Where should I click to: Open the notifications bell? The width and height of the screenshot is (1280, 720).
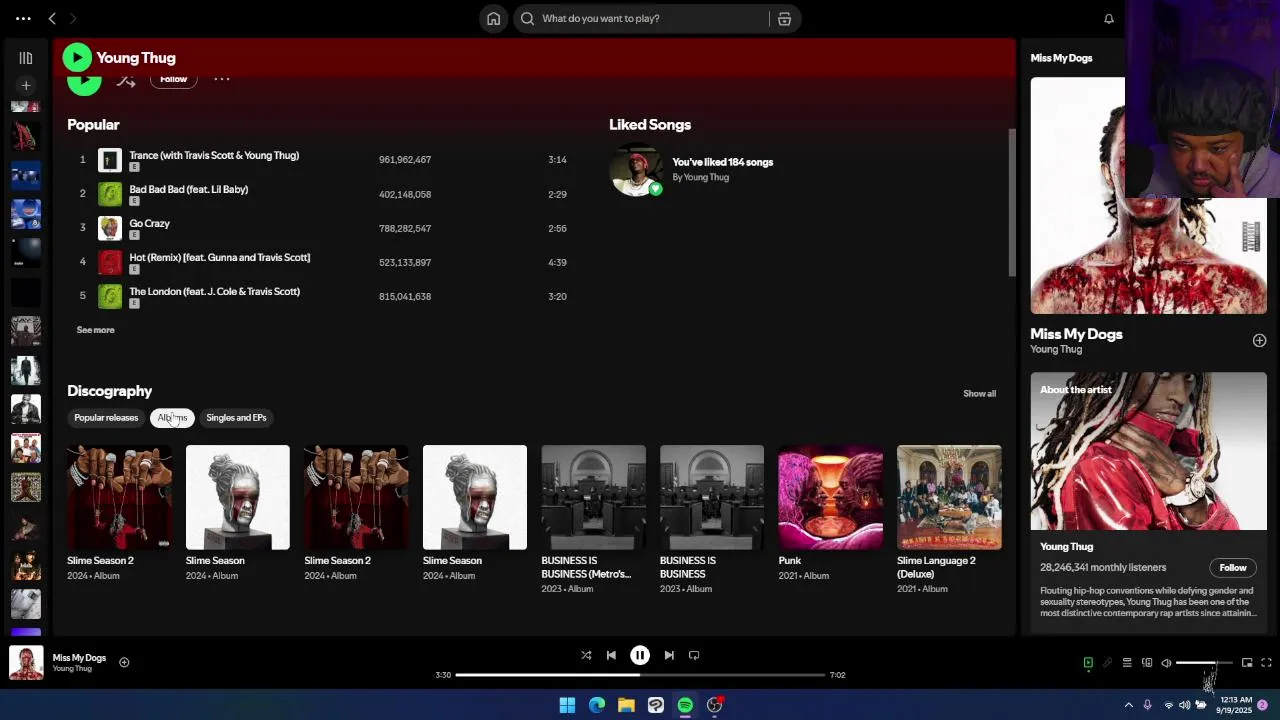pos(1108,18)
